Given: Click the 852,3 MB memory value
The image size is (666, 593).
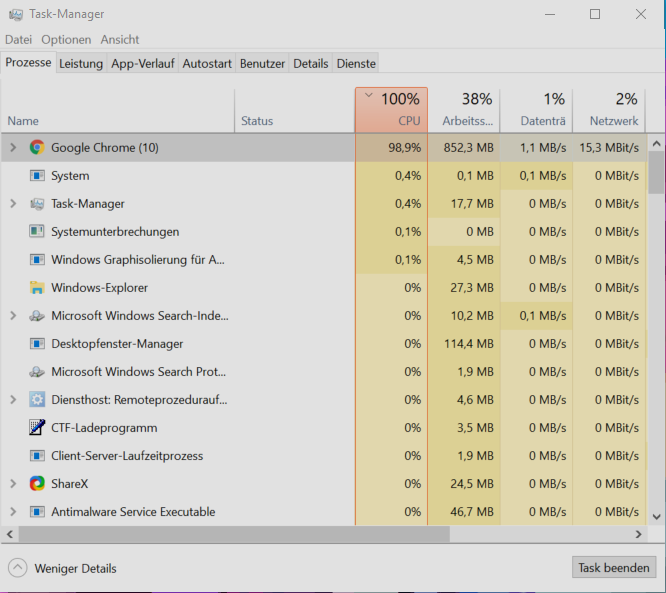Looking at the screenshot, I should pyautogui.click(x=468, y=147).
